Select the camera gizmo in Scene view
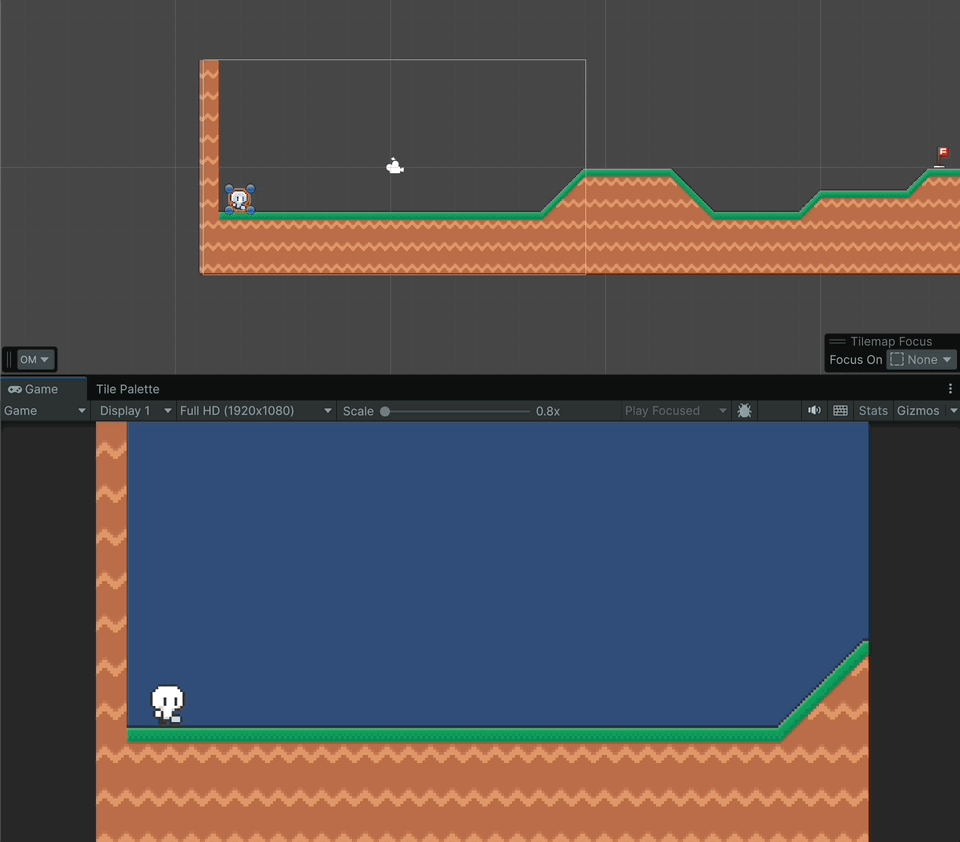 click(395, 166)
